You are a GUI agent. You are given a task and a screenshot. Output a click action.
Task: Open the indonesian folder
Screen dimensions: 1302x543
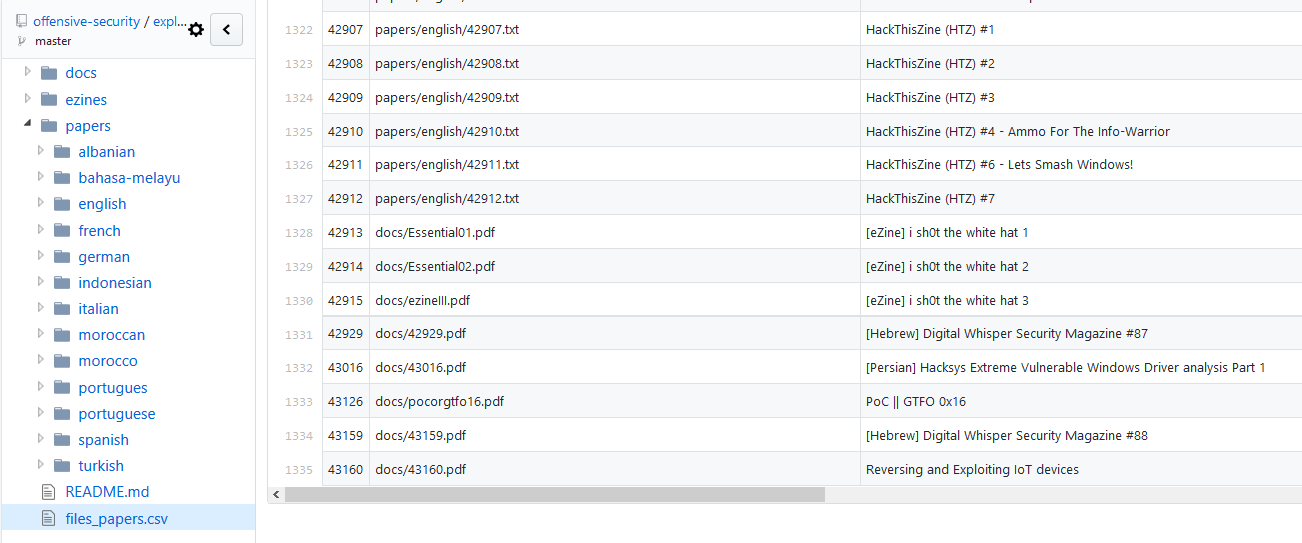coord(115,282)
